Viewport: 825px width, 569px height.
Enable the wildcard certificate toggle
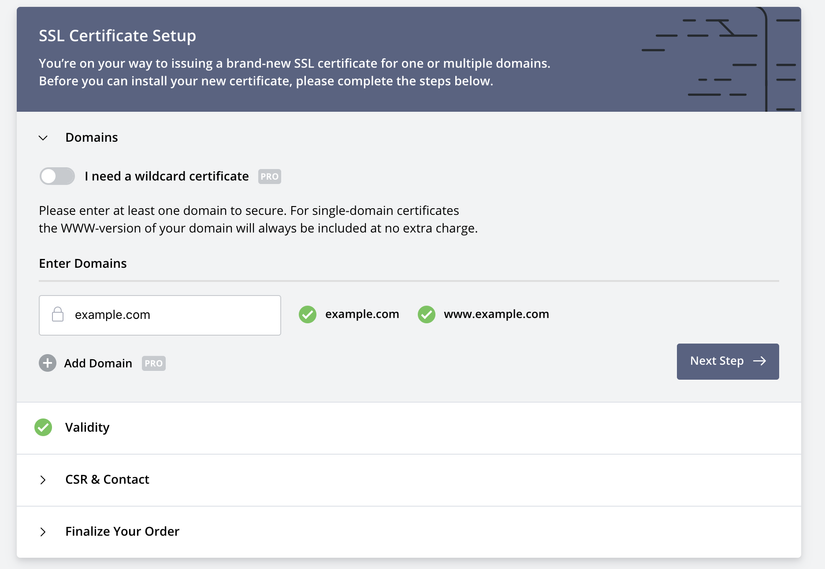(57, 176)
